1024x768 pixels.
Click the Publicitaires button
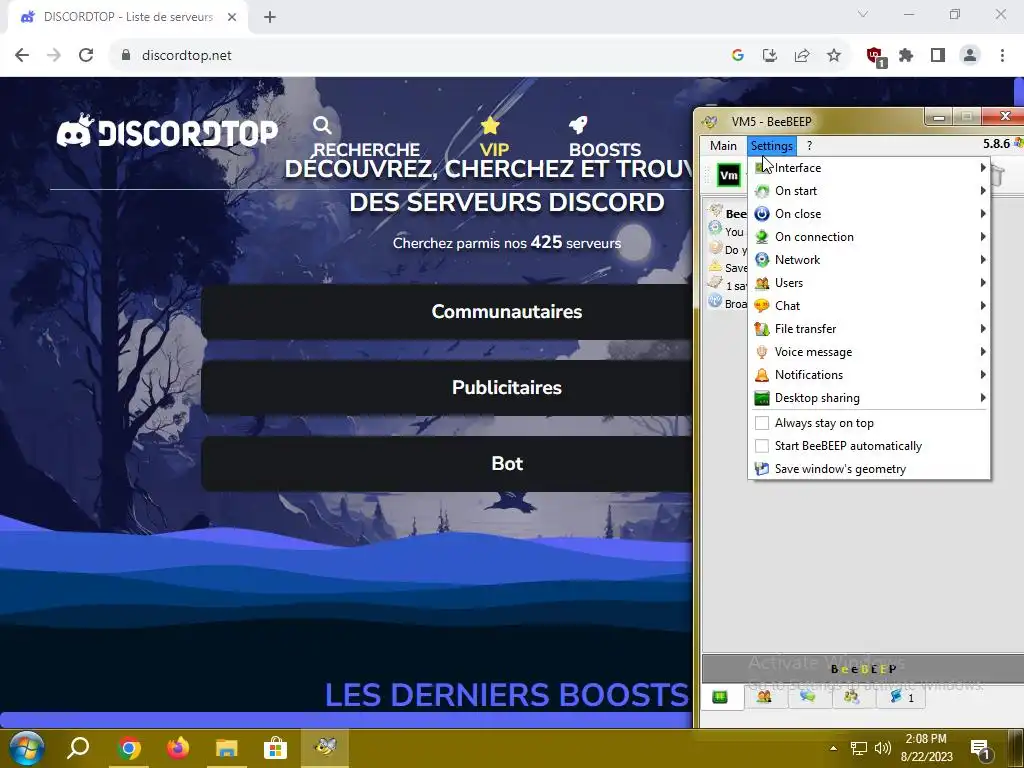[x=447, y=387]
